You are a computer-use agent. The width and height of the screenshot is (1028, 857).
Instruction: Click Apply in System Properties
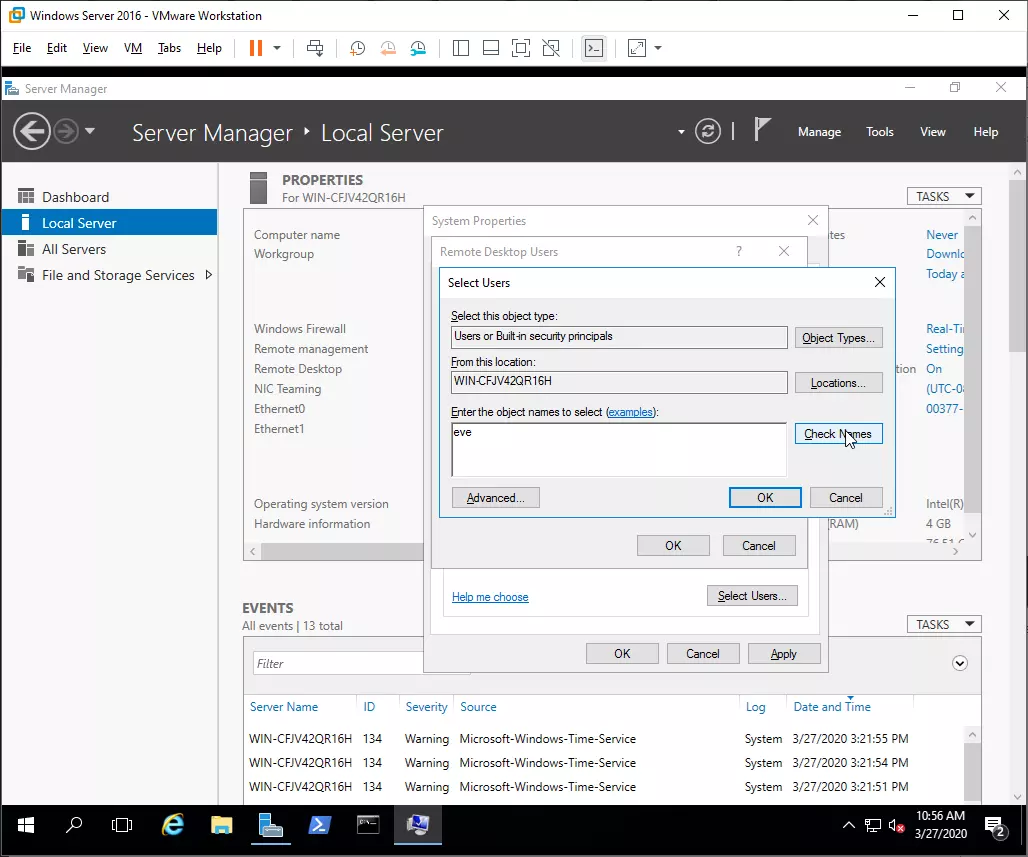[x=784, y=654]
